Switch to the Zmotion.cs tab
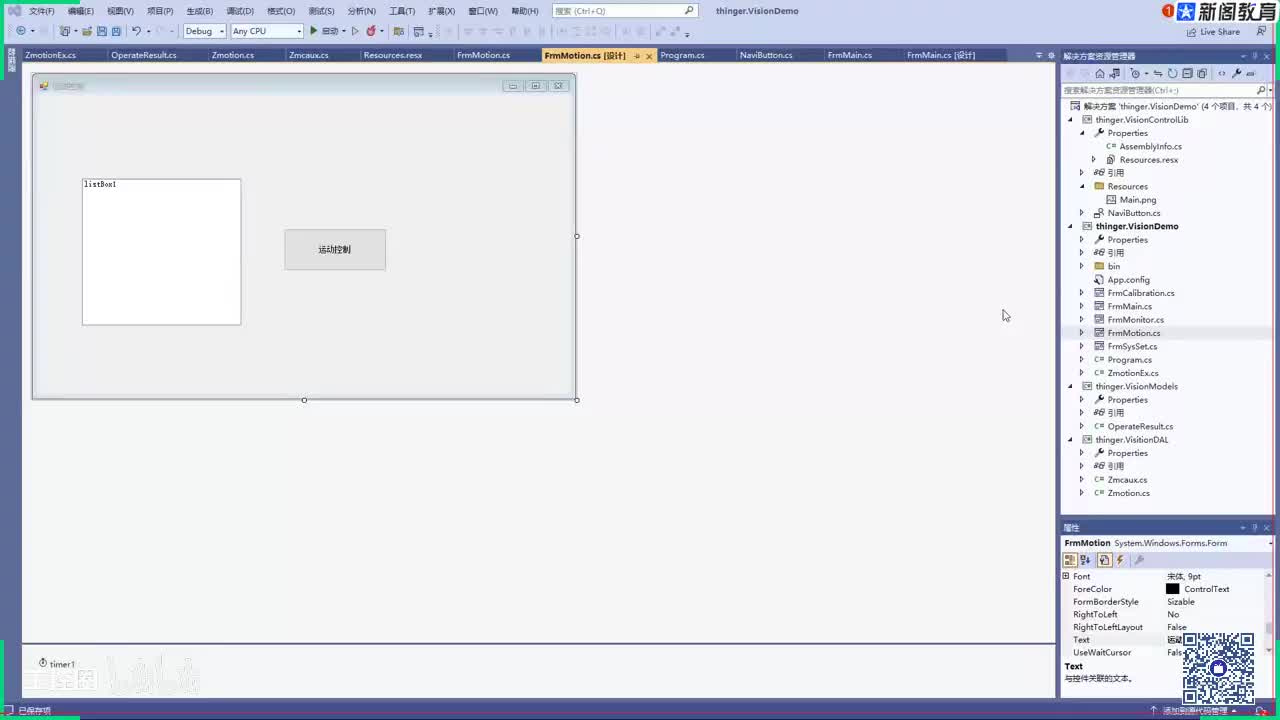Image resolution: width=1280 pixels, height=720 pixels. 232,55
